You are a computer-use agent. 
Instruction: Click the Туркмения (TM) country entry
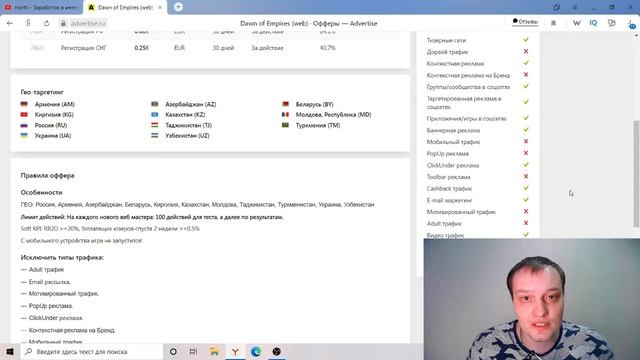click(x=318, y=125)
